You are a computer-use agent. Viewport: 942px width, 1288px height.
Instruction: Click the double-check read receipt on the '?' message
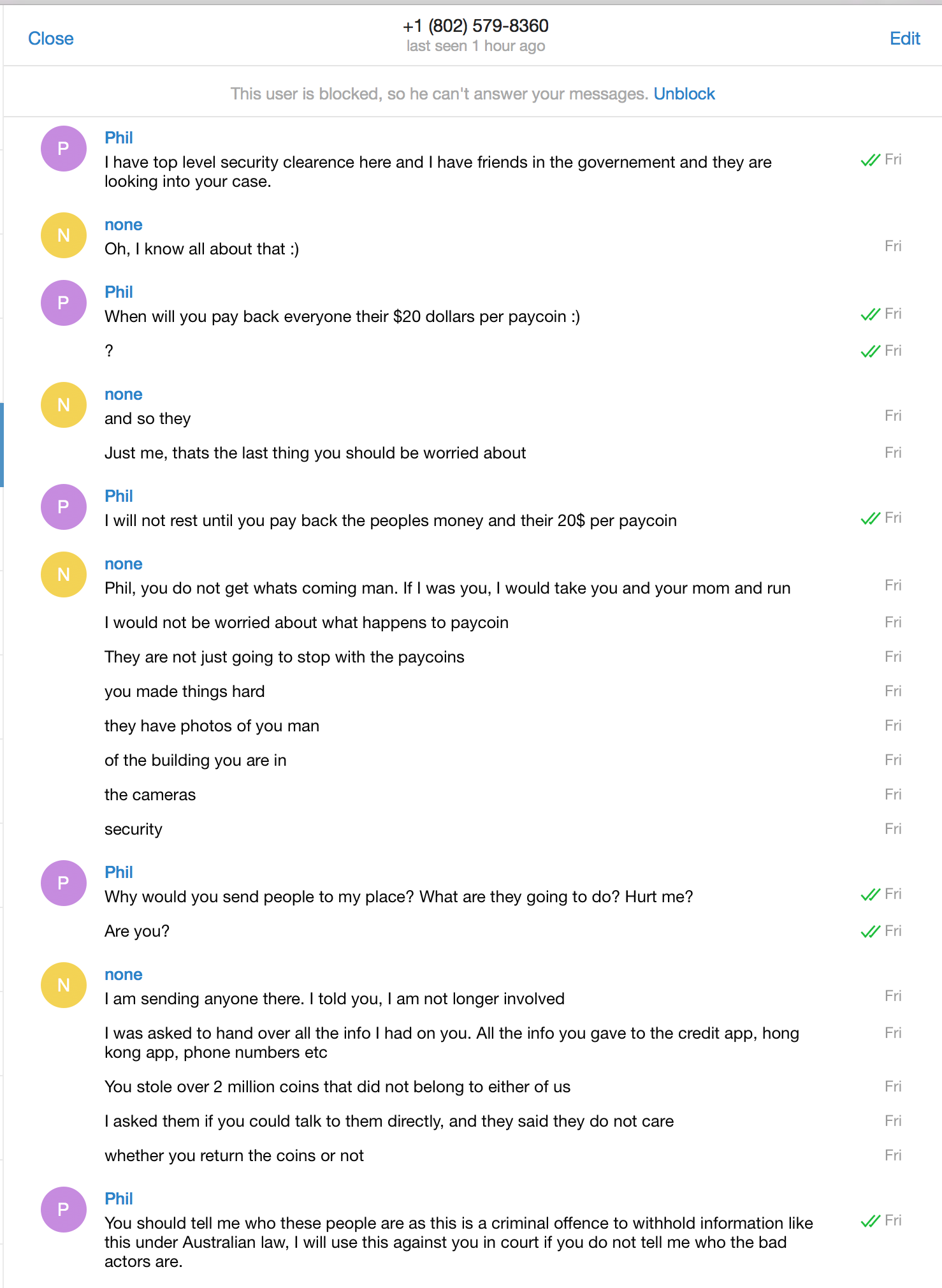[x=870, y=351]
